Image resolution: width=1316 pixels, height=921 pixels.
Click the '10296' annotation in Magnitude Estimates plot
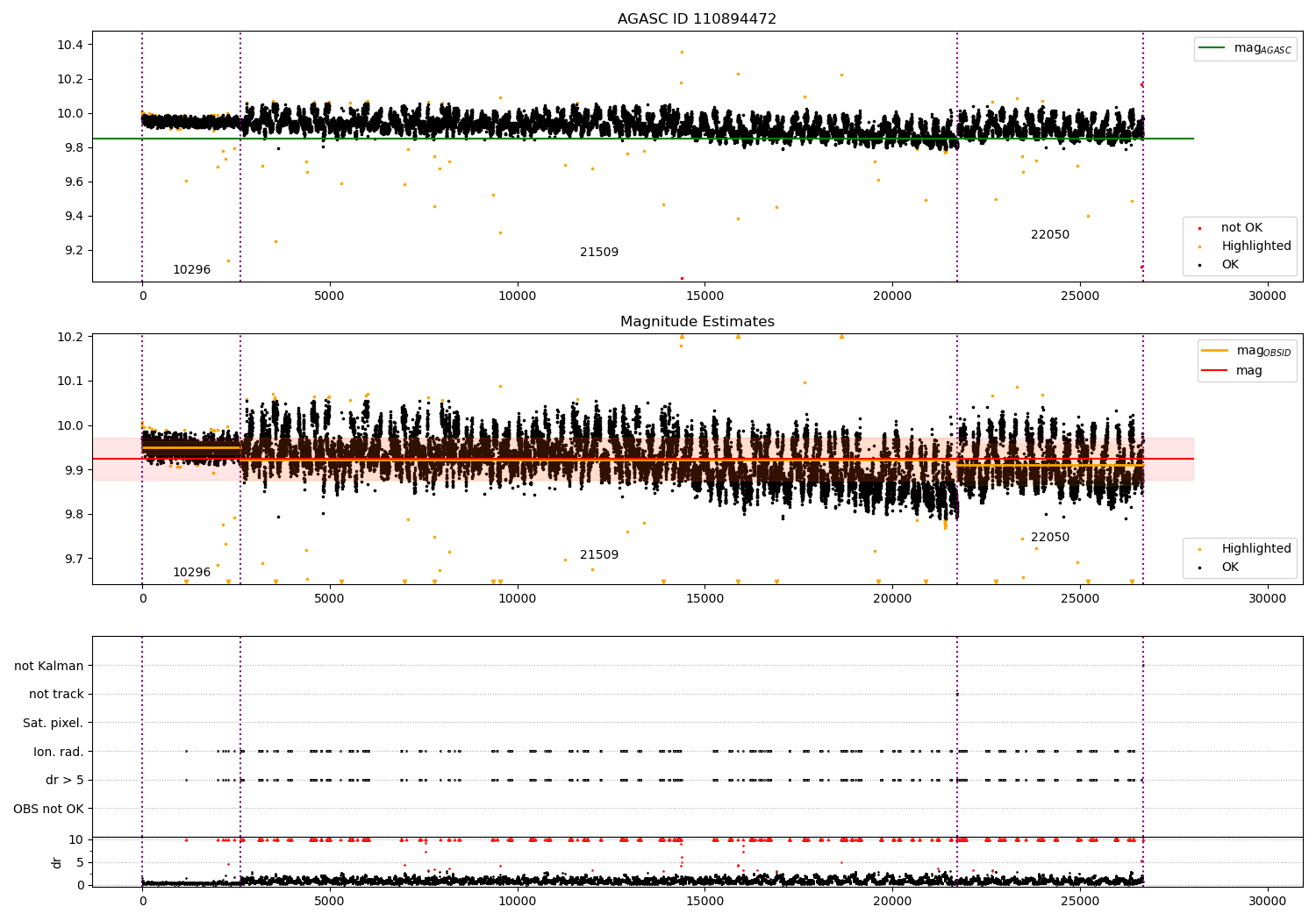tap(191, 573)
